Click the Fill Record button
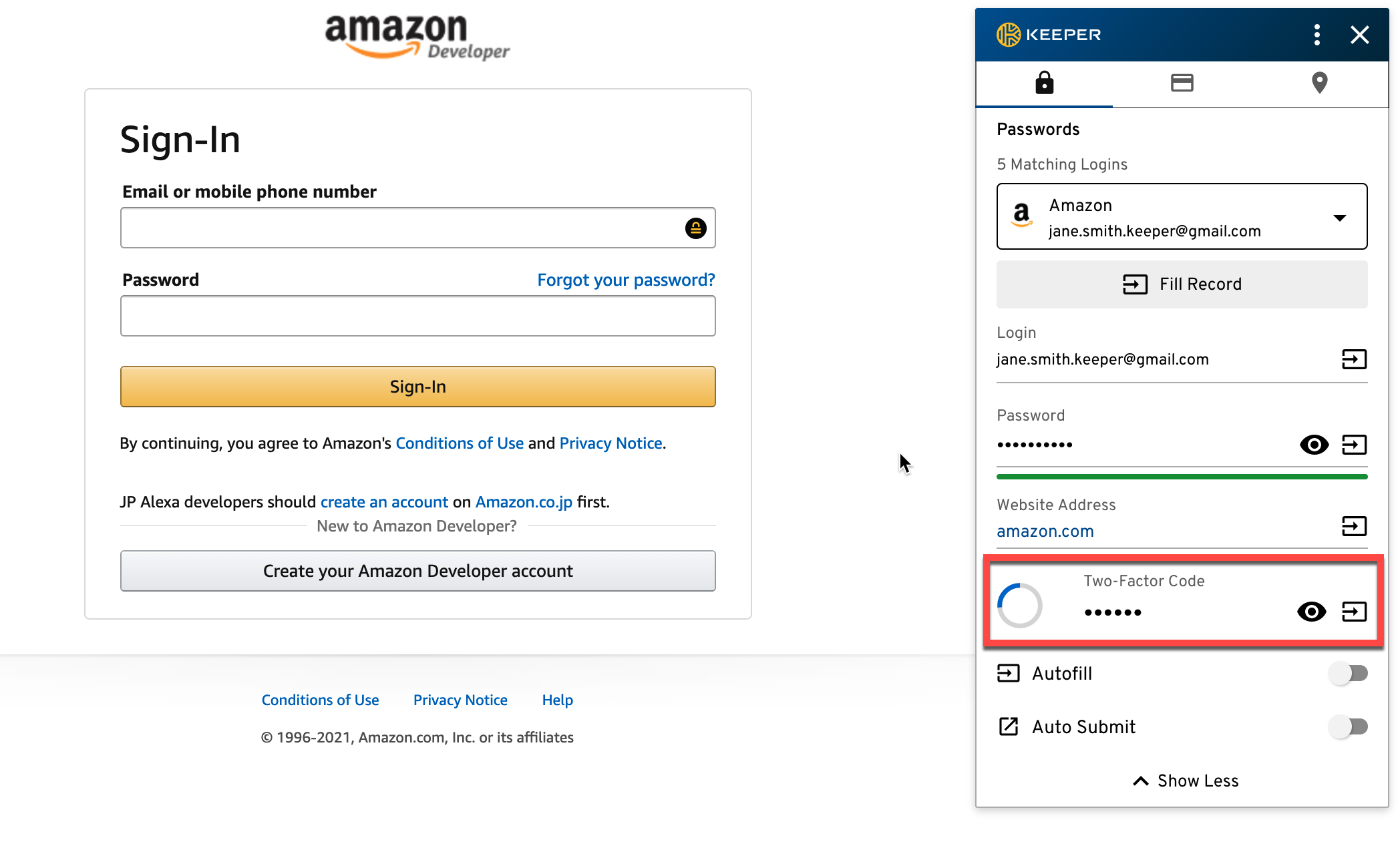The image size is (1400, 864). coord(1182,284)
